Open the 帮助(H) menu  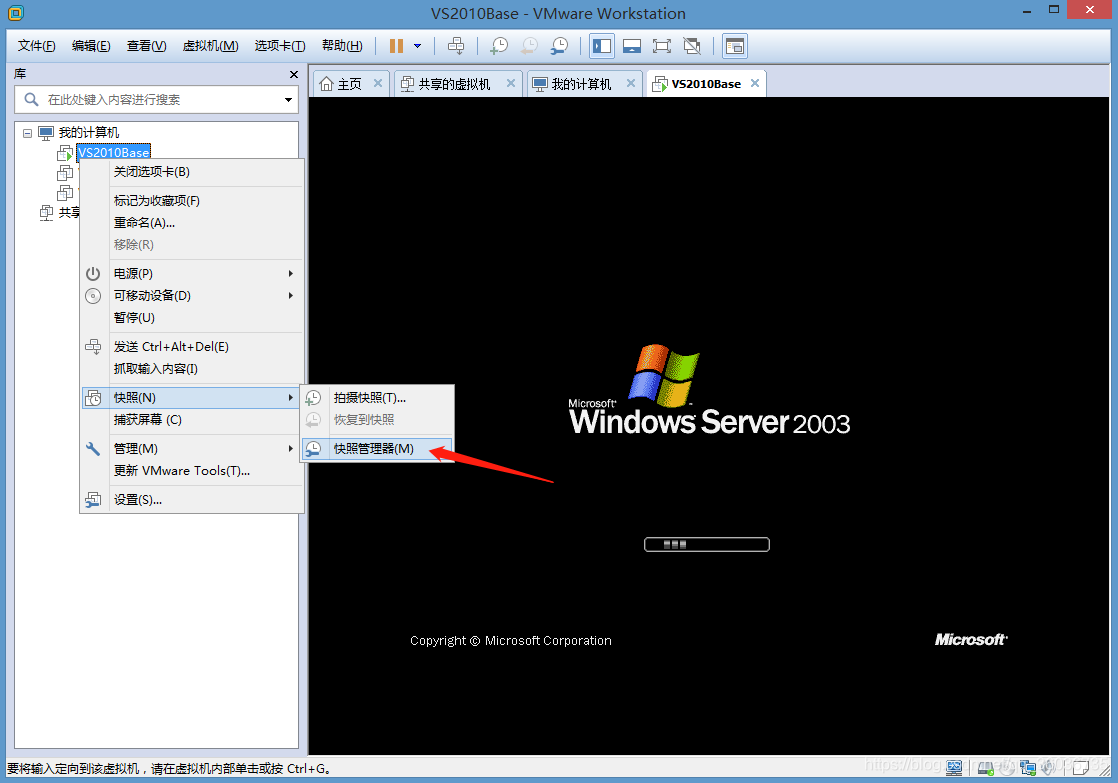tap(342, 46)
